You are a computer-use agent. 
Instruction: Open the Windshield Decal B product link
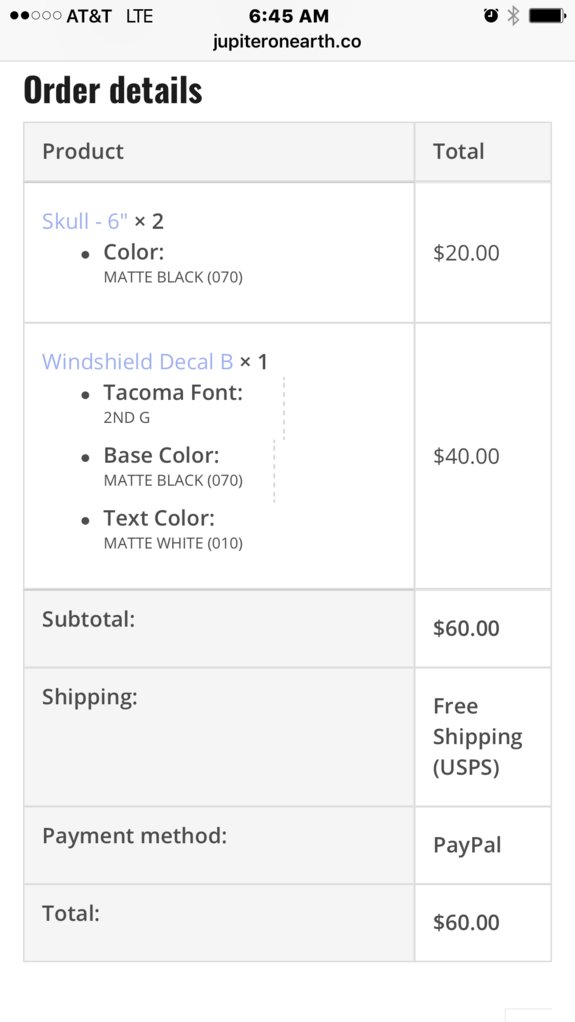point(138,361)
